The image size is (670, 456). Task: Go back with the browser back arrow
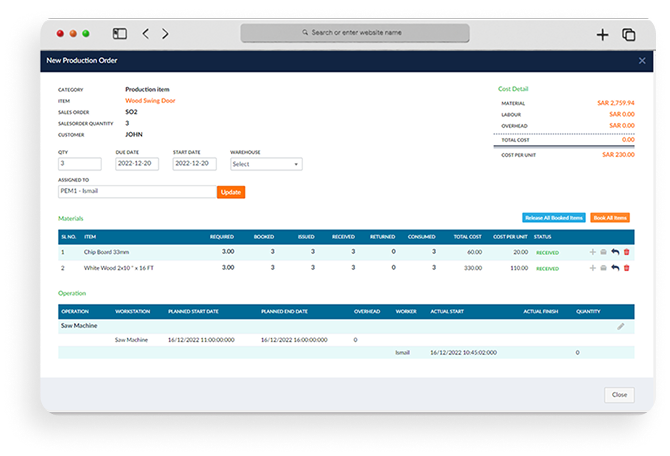tap(146, 33)
